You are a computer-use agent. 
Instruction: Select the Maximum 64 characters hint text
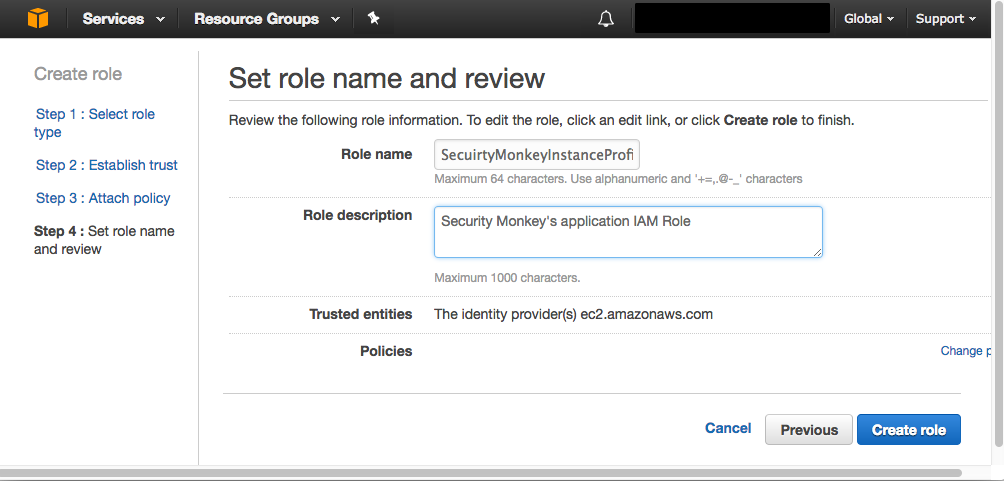point(618,179)
